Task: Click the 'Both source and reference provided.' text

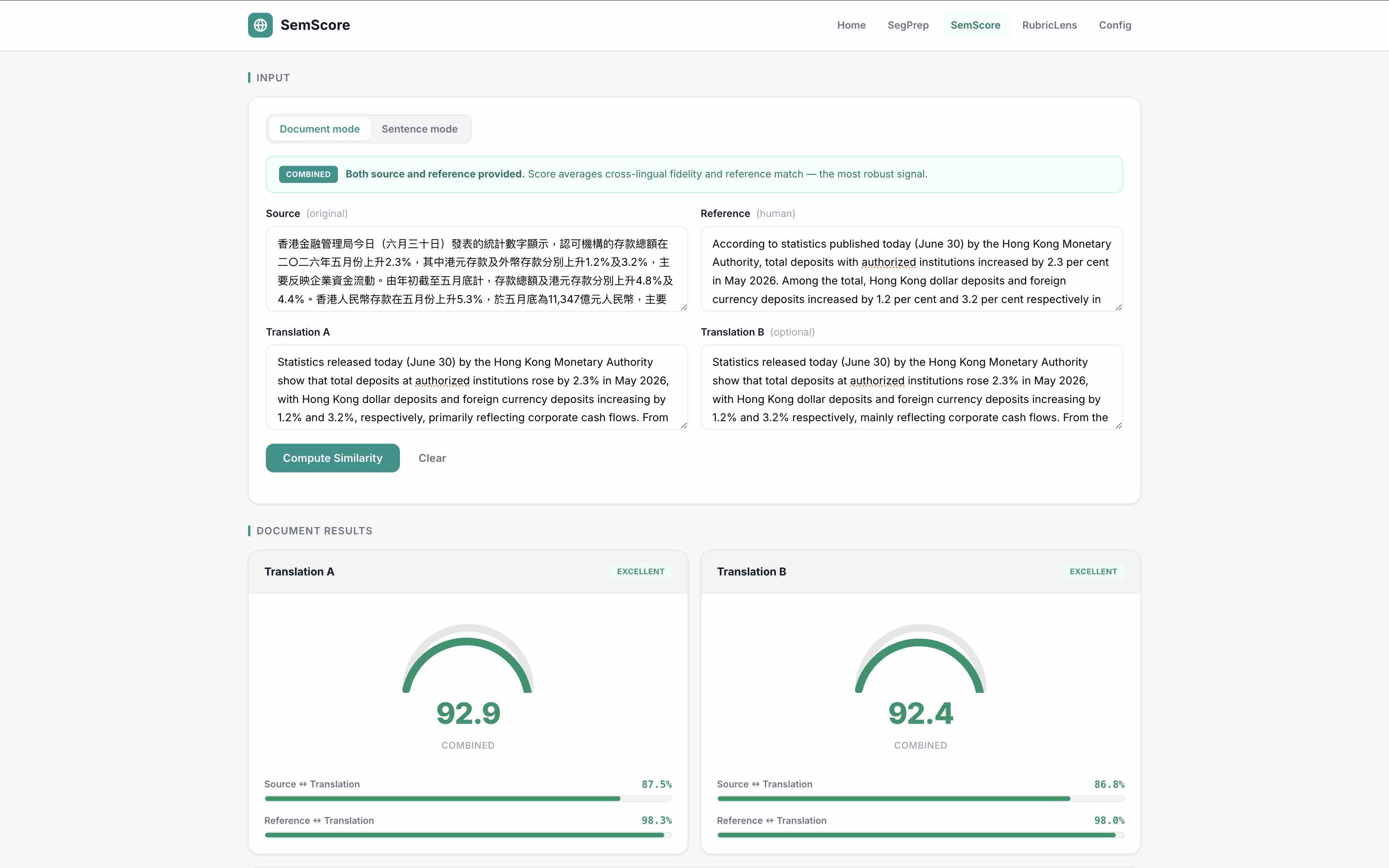Action: [x=434, y=174]
